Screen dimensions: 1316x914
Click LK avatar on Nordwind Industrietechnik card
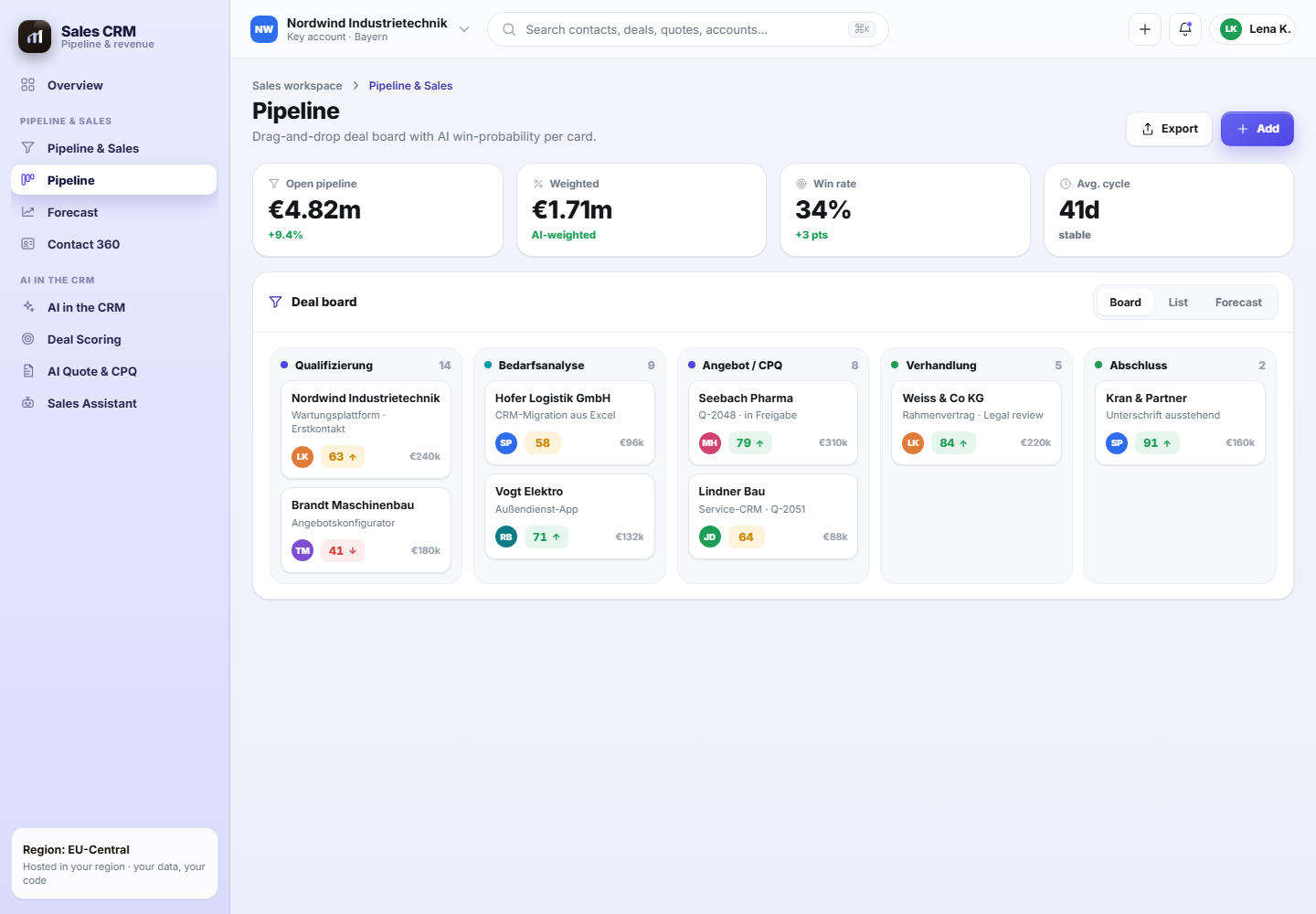[x=302, y=457]
